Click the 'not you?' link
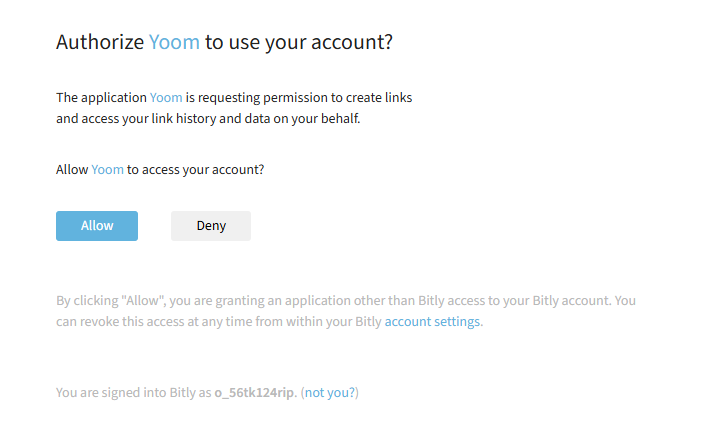The height and width of the screenshot is (431, 703). (x=329, y=393)
